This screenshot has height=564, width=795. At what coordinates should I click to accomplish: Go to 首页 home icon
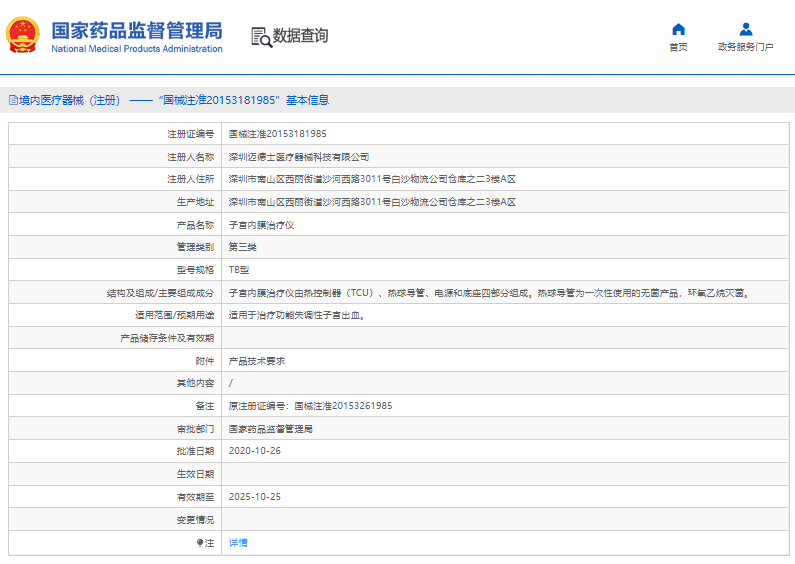678,29
